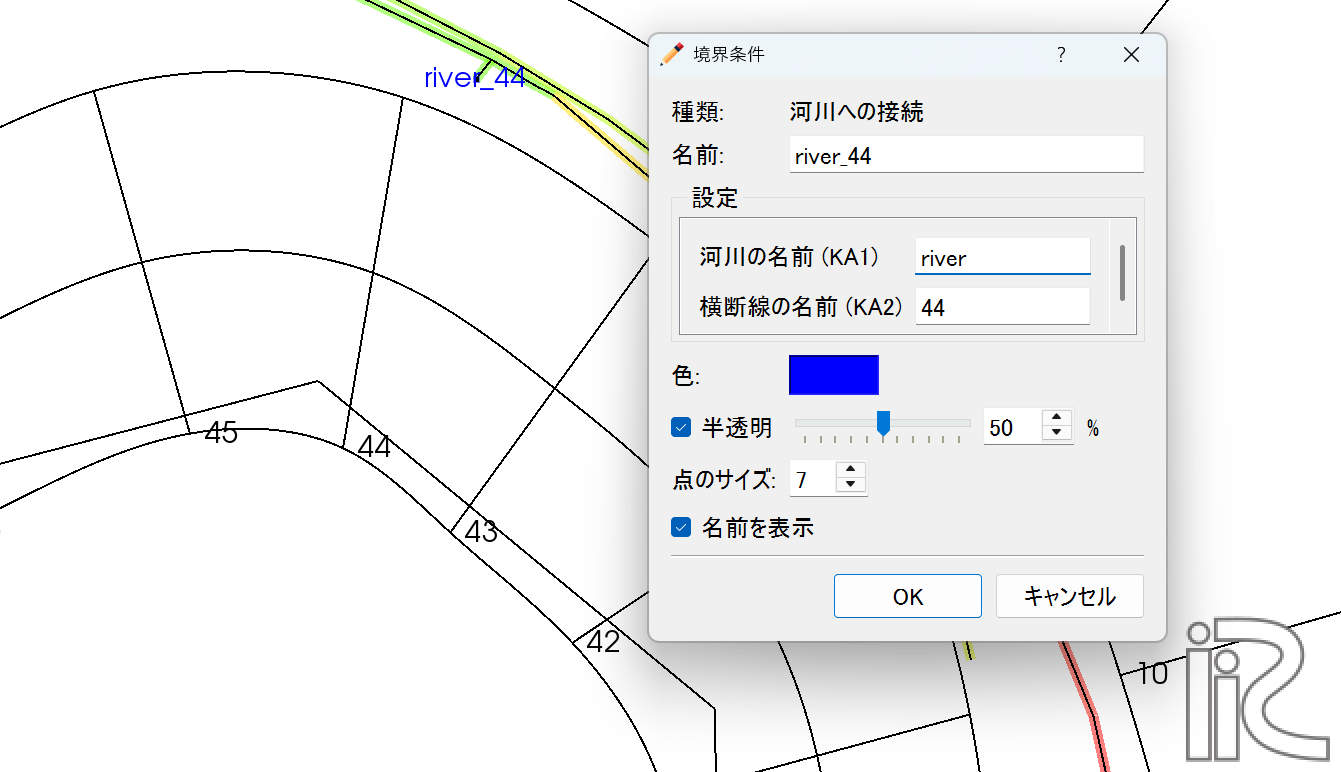Click the transparency slider handle
Image resolution: width=1341 pixels, height=772 pixels.
(883, 425)
